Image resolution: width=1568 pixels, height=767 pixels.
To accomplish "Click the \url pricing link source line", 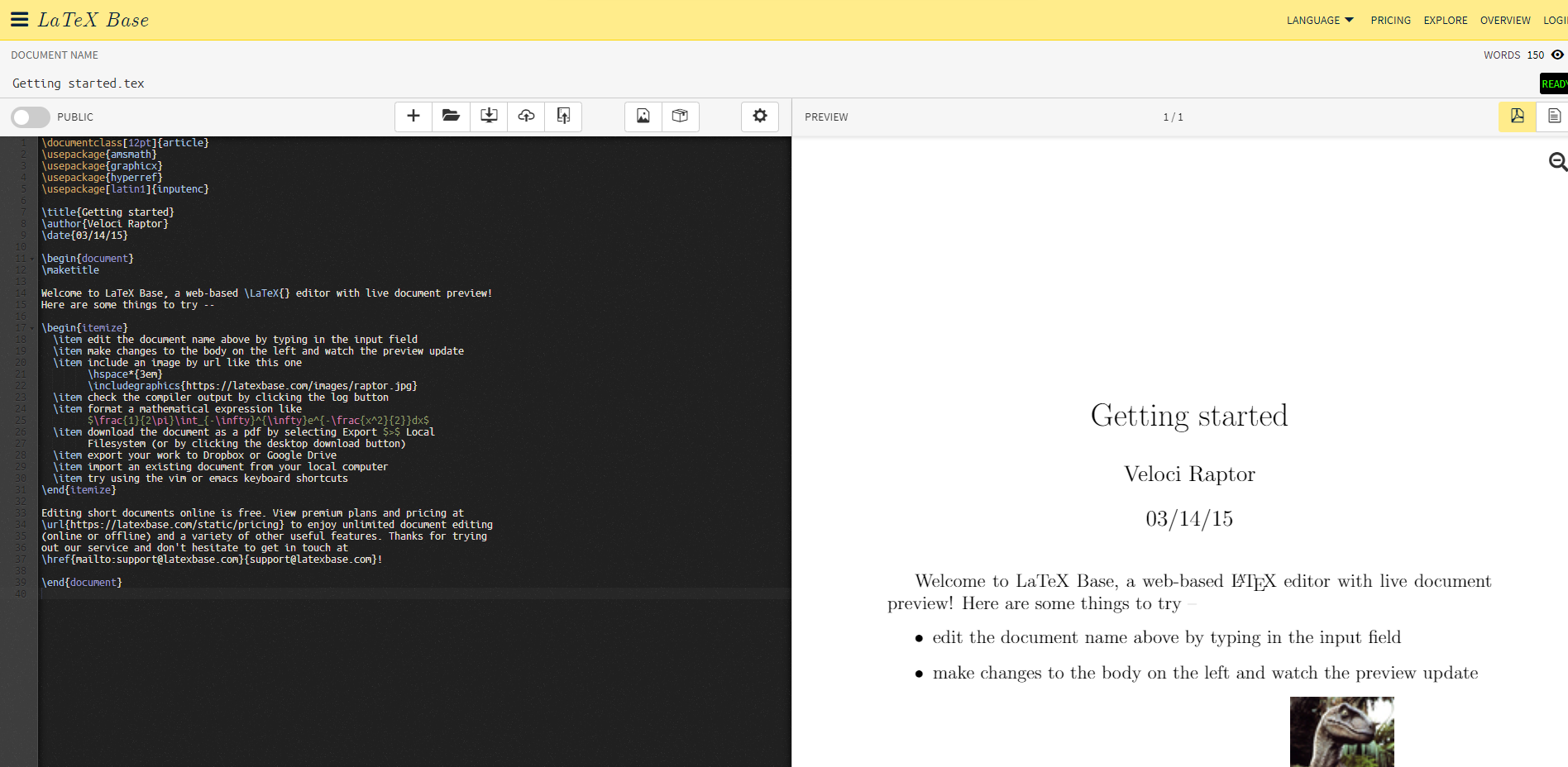I will pyautogui.click(x=267, y=525).
